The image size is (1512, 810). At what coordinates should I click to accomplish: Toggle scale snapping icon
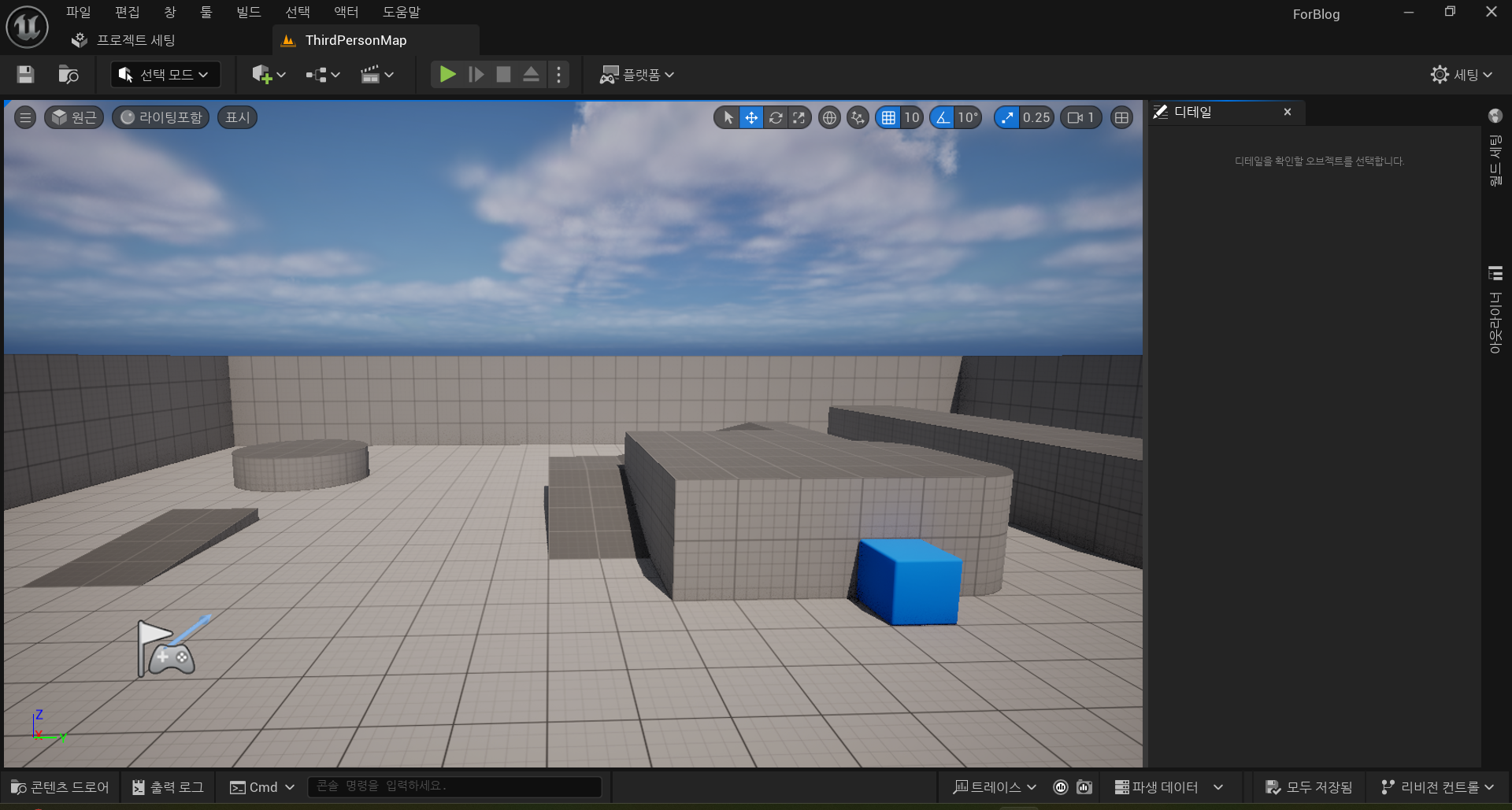(1007, 117)
